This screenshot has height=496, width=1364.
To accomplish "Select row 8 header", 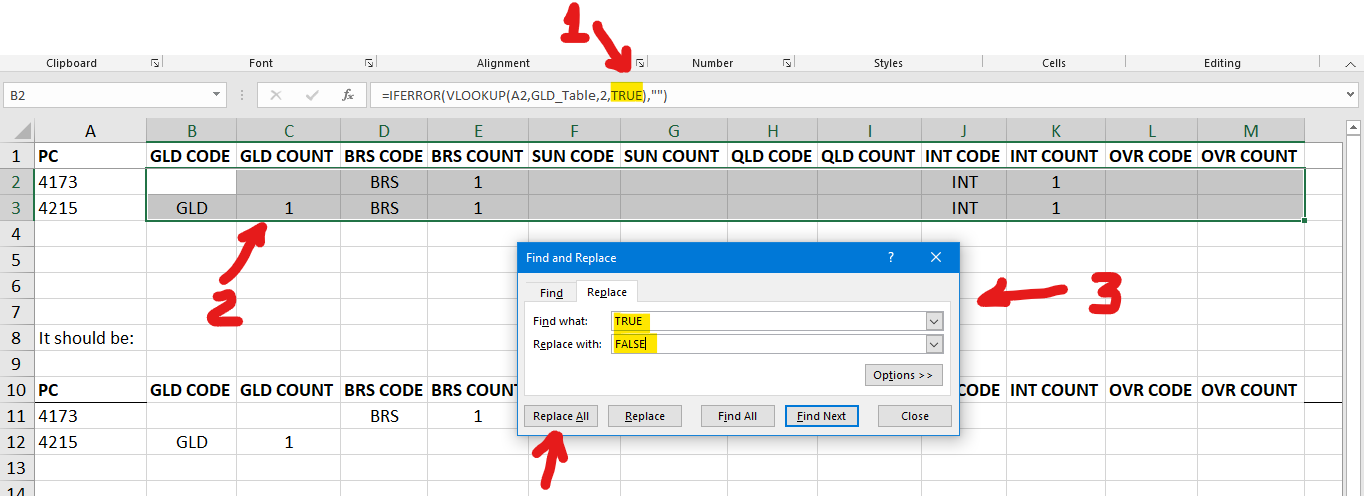I will 17,338.
